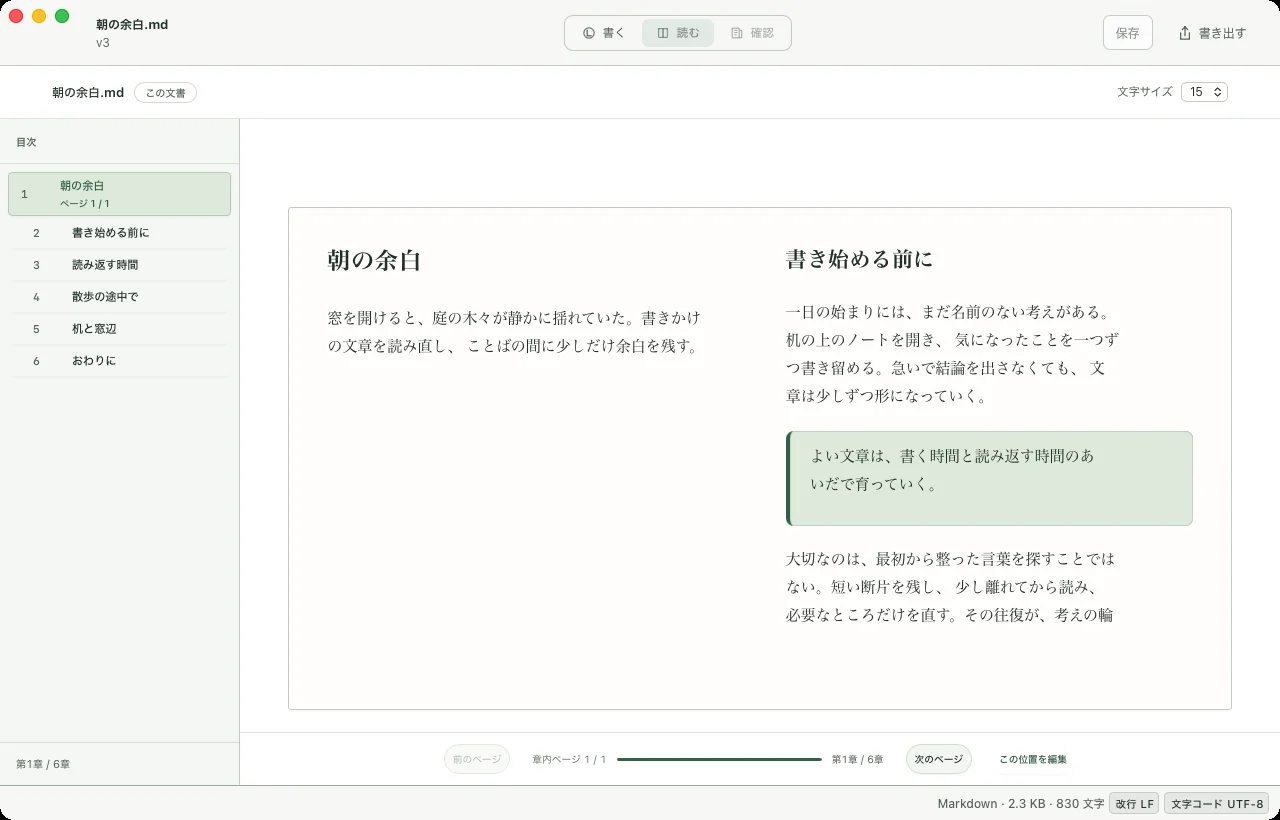Select chapter 4 散歩の途中で in outline

click(x=120, y=297)
